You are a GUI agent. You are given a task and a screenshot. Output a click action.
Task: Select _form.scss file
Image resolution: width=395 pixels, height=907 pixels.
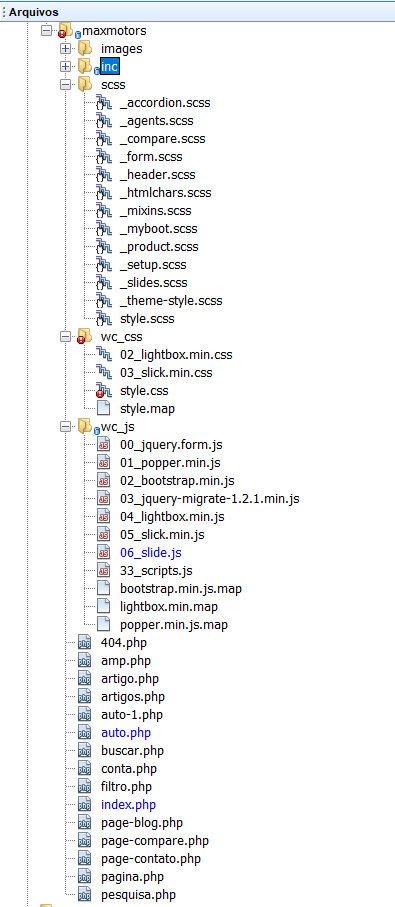tap(151, 157)
